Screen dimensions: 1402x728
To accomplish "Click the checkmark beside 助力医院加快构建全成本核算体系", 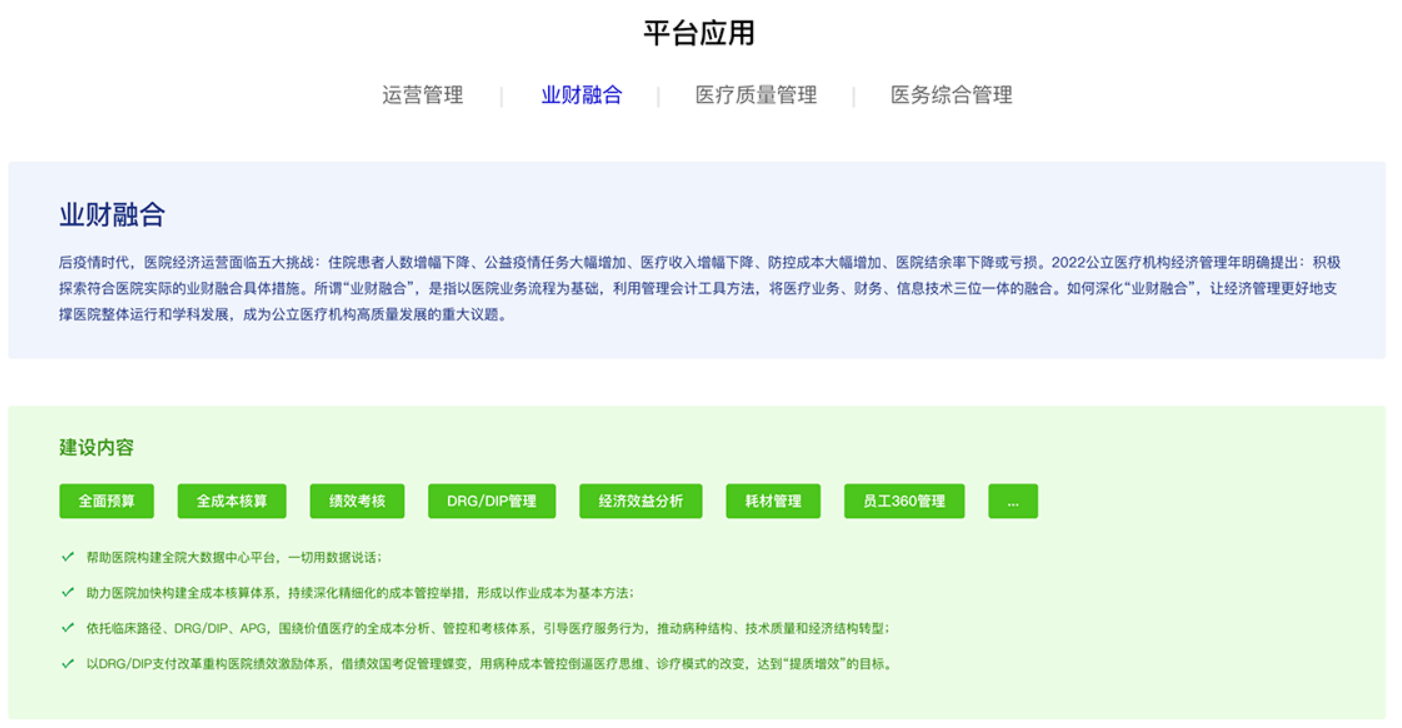I will (68, 592).
